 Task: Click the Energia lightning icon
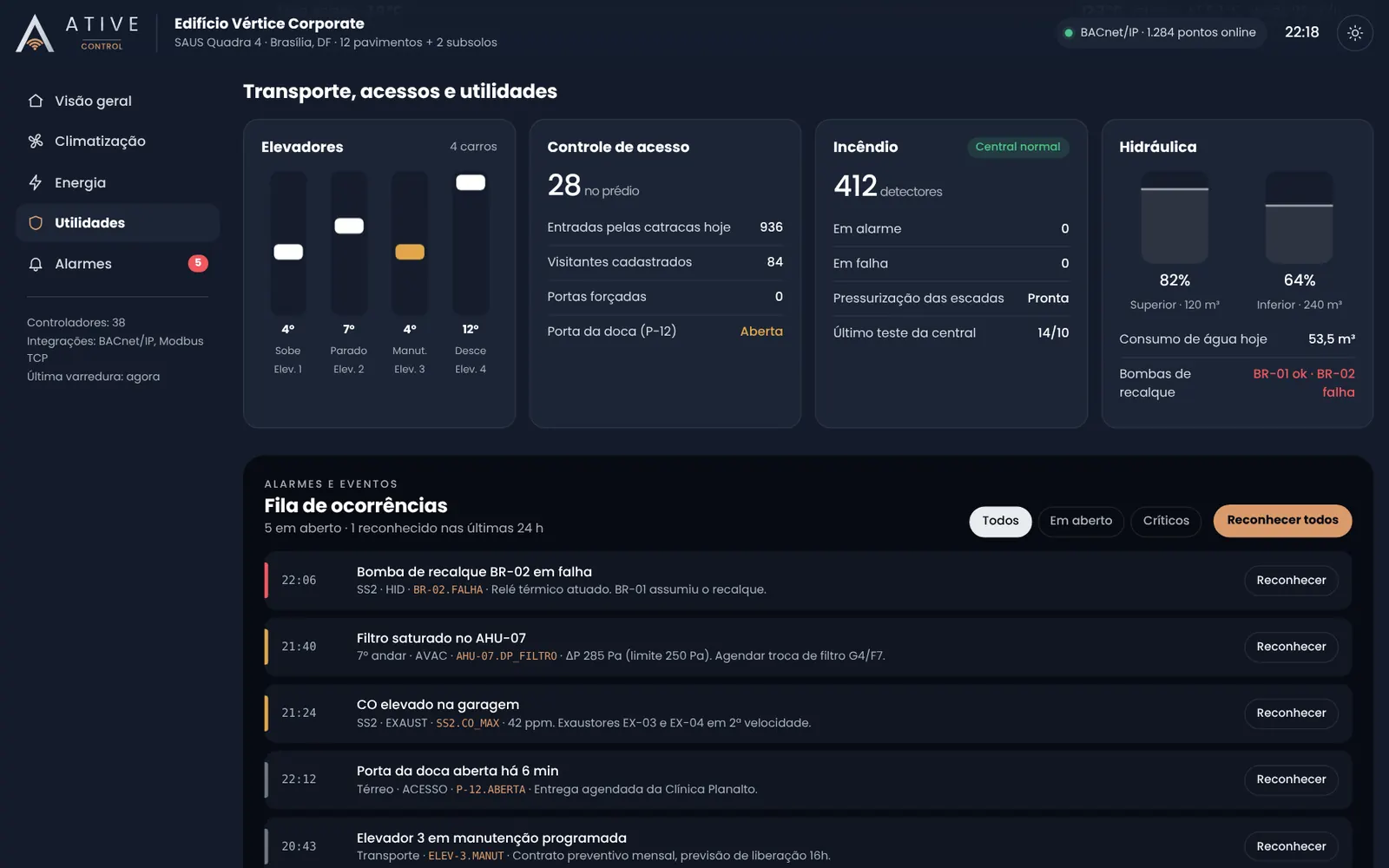click(x=36, y=182)
